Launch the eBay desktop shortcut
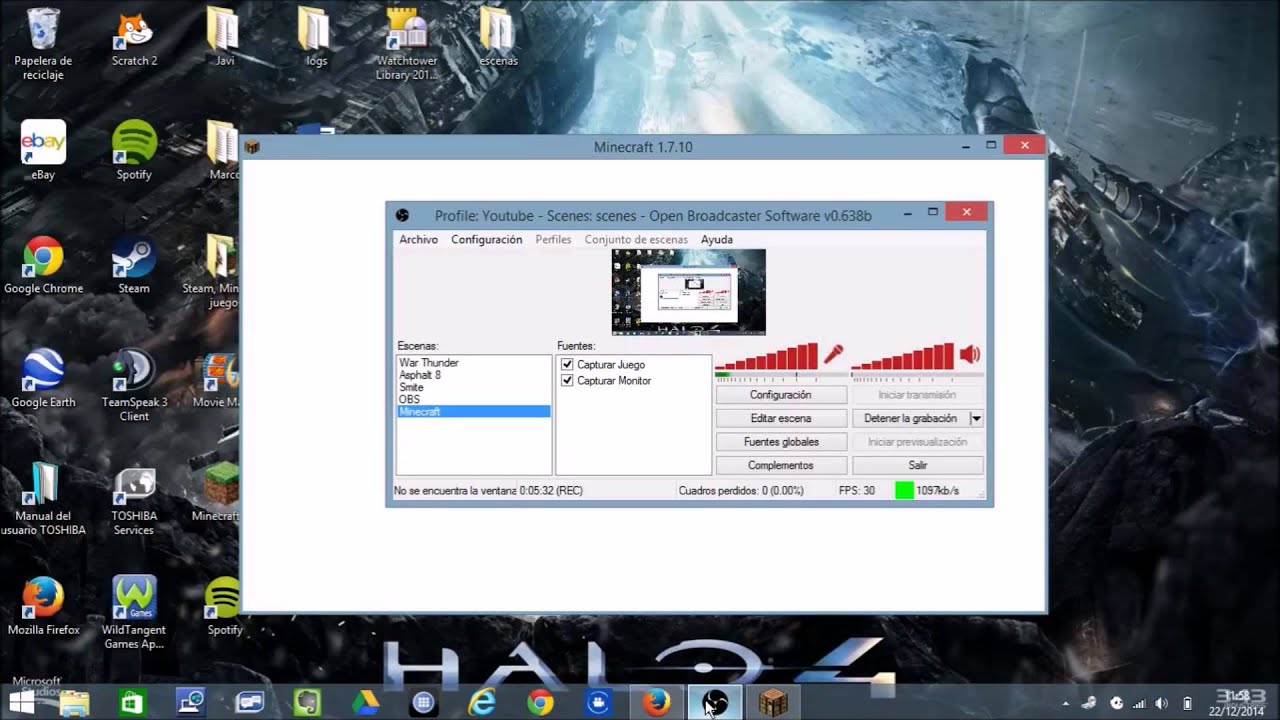Viewport: 1280px width, 720px height. click(43, 151)
